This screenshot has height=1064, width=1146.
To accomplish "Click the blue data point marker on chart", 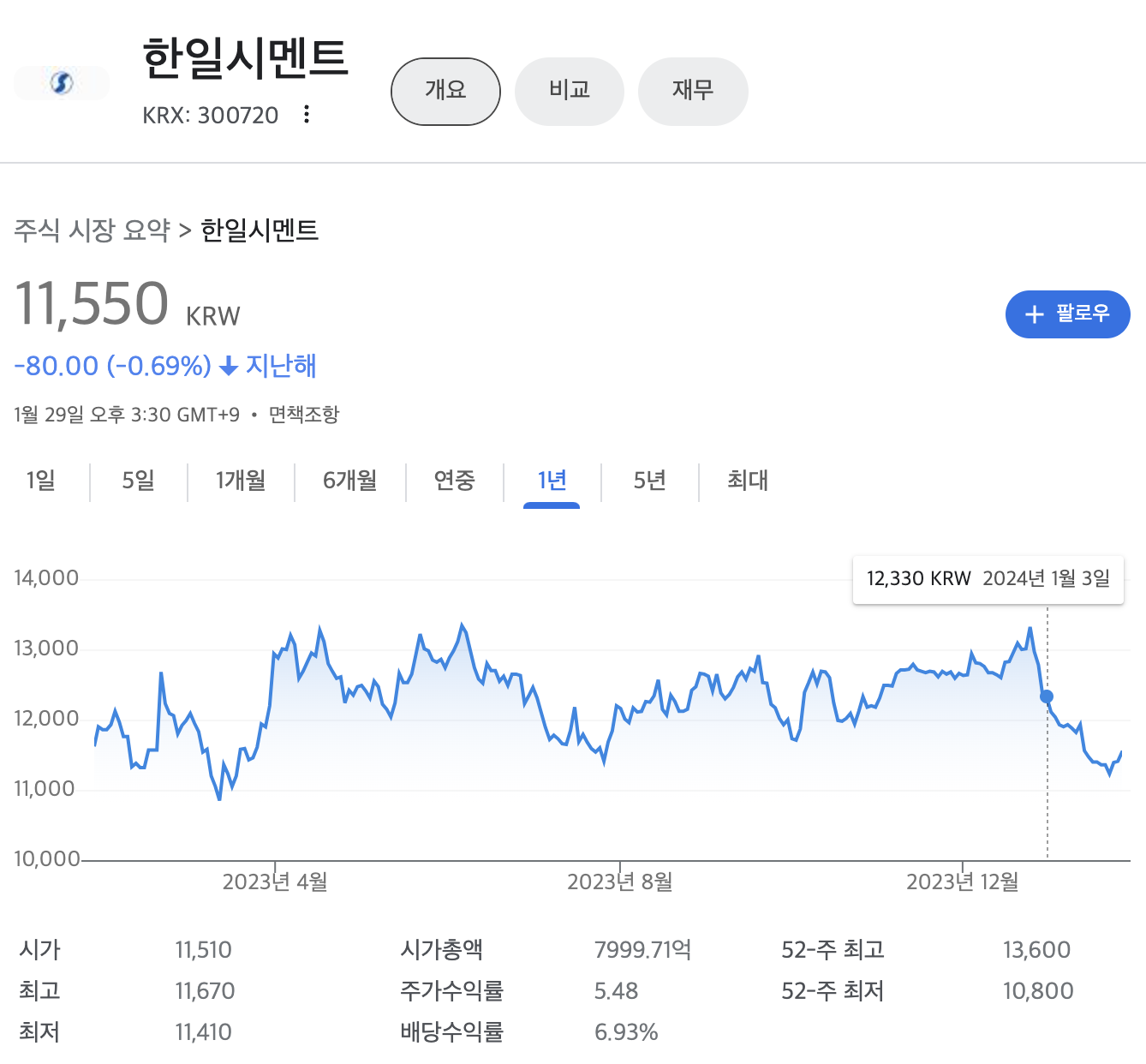I will (x=1047, y=696).
